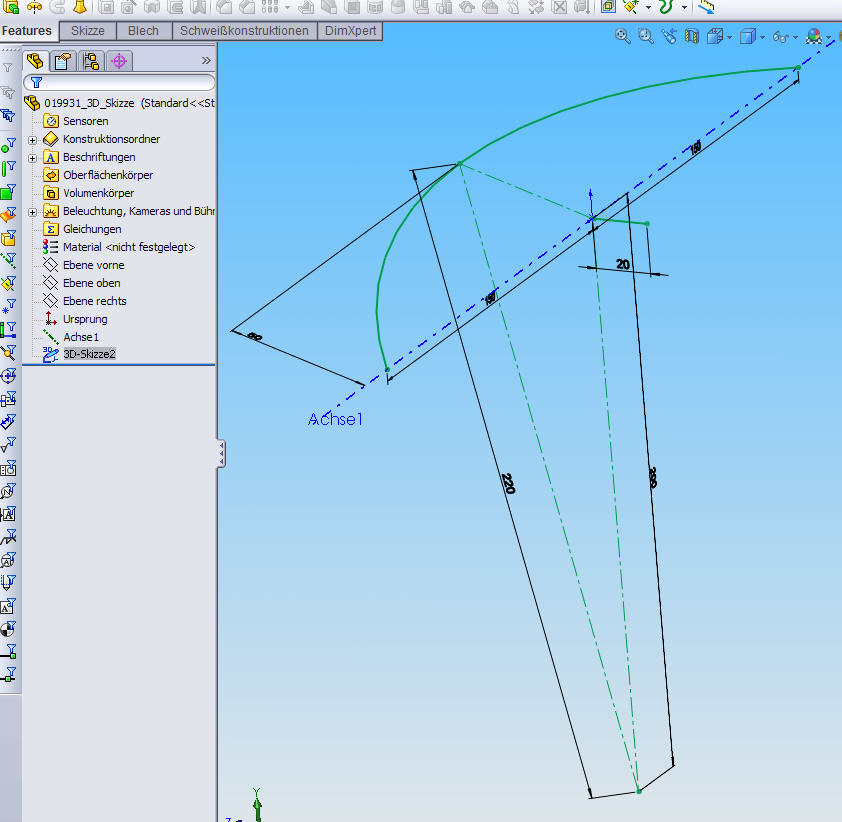Open the ConfigurationManager tab icon

pyautogui.click(x=91, y=61)
